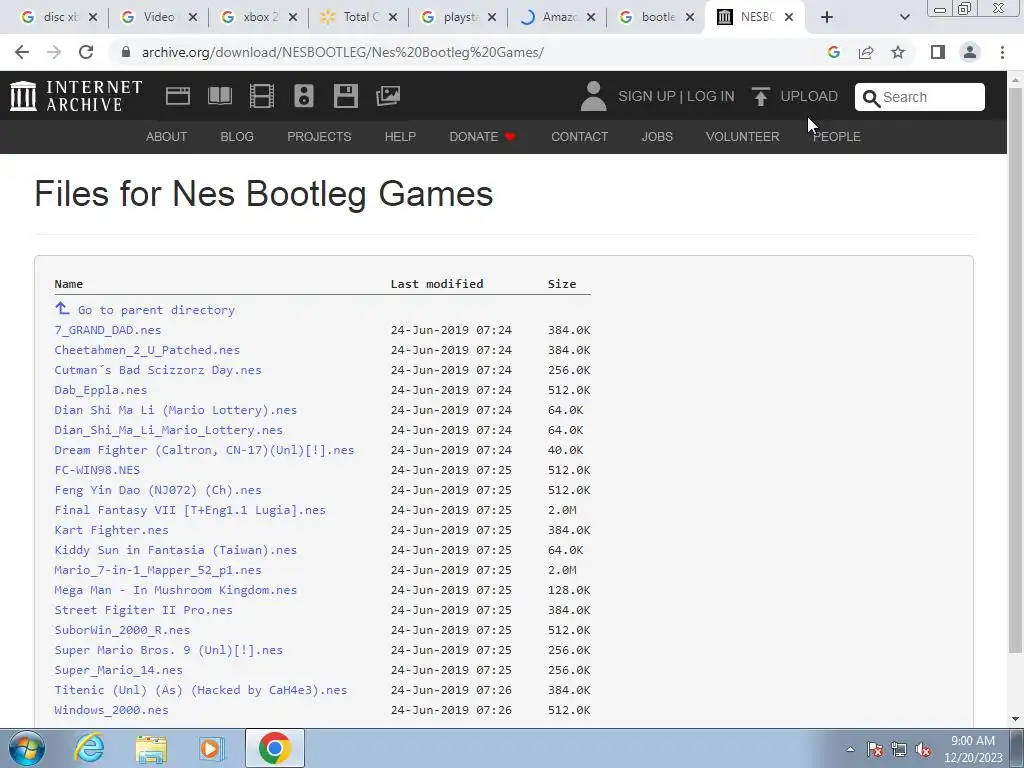Download Kart Fighter.nes
Screen dimensions: 1024x768
[x=112, y=530]
